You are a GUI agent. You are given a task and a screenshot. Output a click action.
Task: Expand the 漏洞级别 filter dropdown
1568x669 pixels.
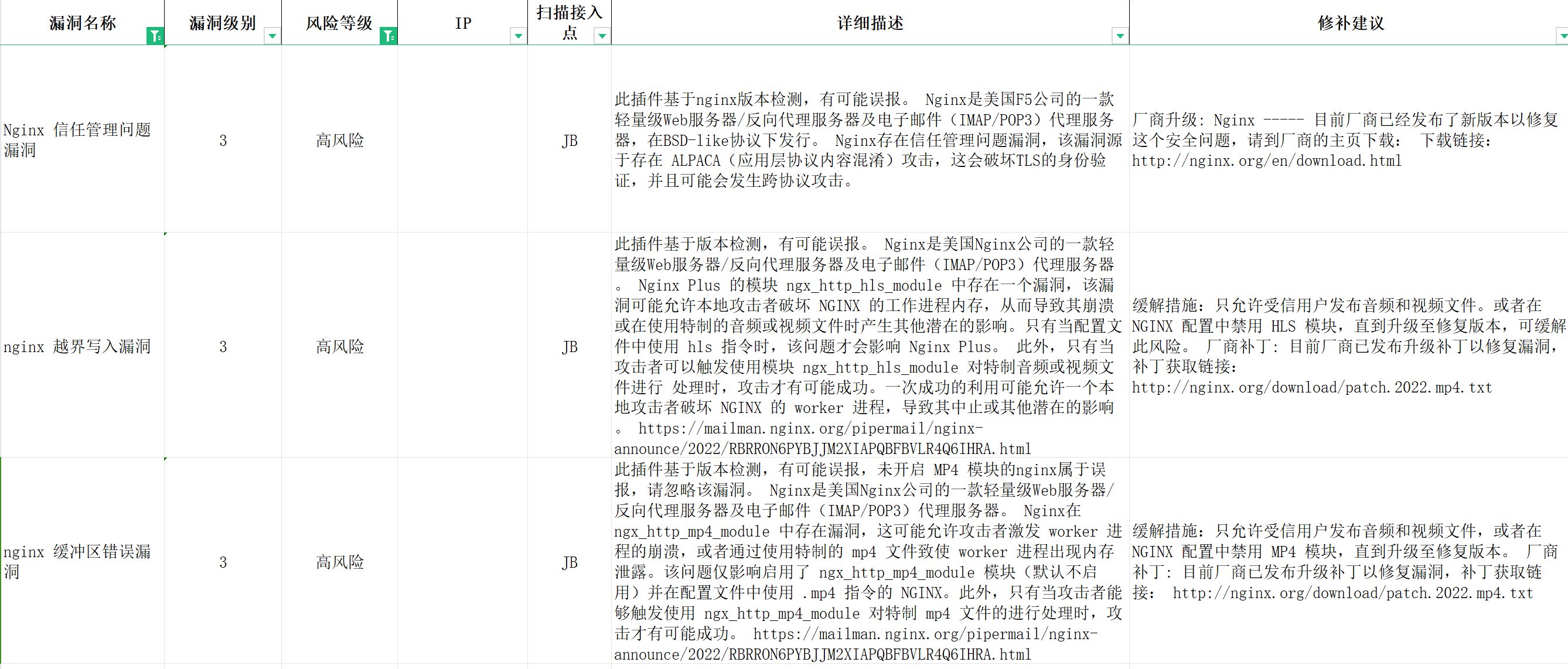[x=272, y=36]
